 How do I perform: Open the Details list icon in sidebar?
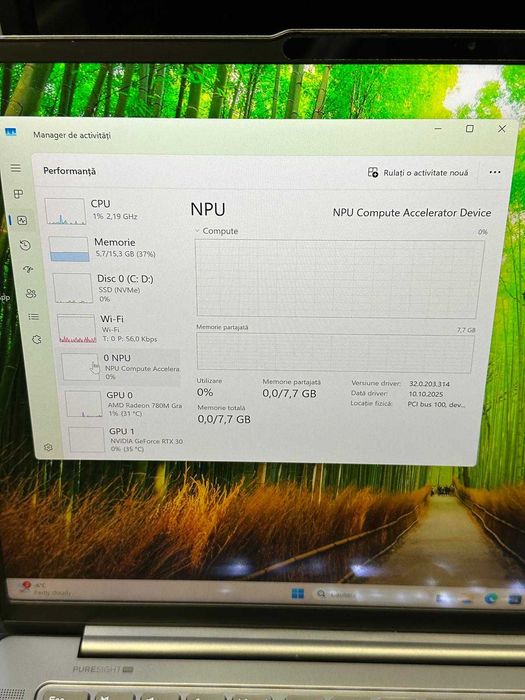33,317
